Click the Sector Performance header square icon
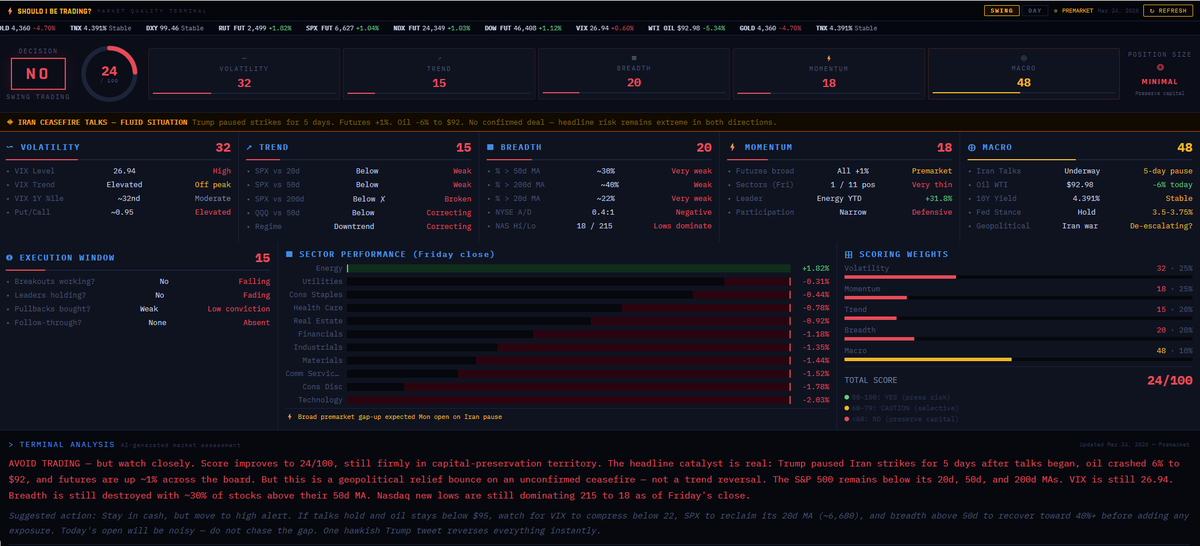Viewport: 1200px width, 546px height. coord(290,254)
